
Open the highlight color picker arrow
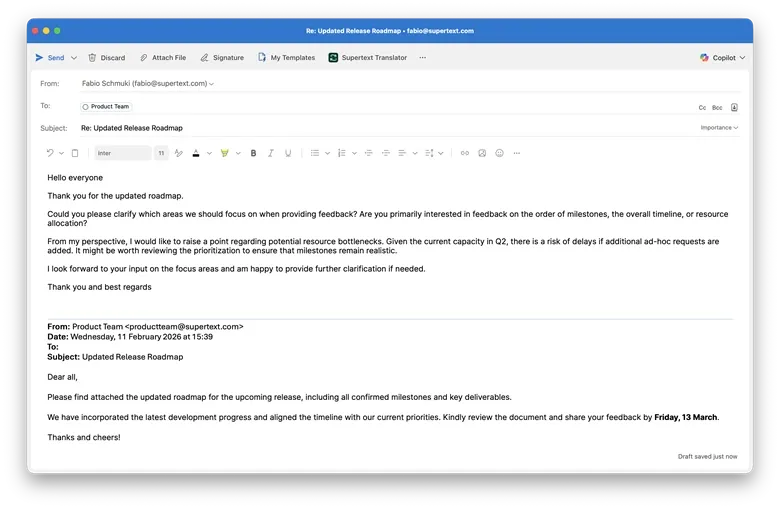pos(238,153)
